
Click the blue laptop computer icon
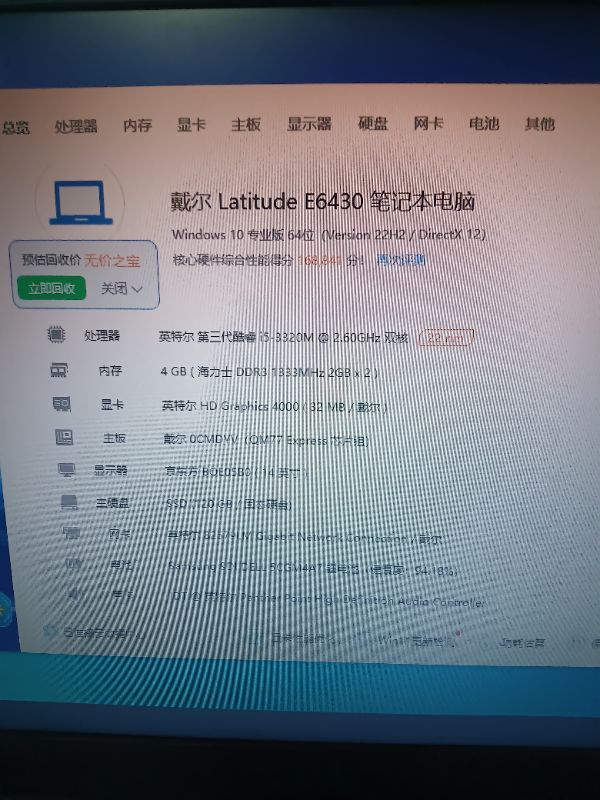81,203
